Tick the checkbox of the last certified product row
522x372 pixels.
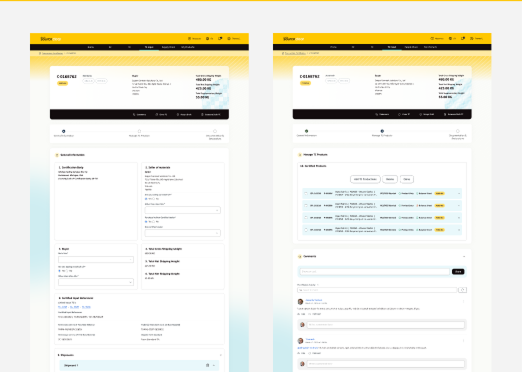[306, 230]
